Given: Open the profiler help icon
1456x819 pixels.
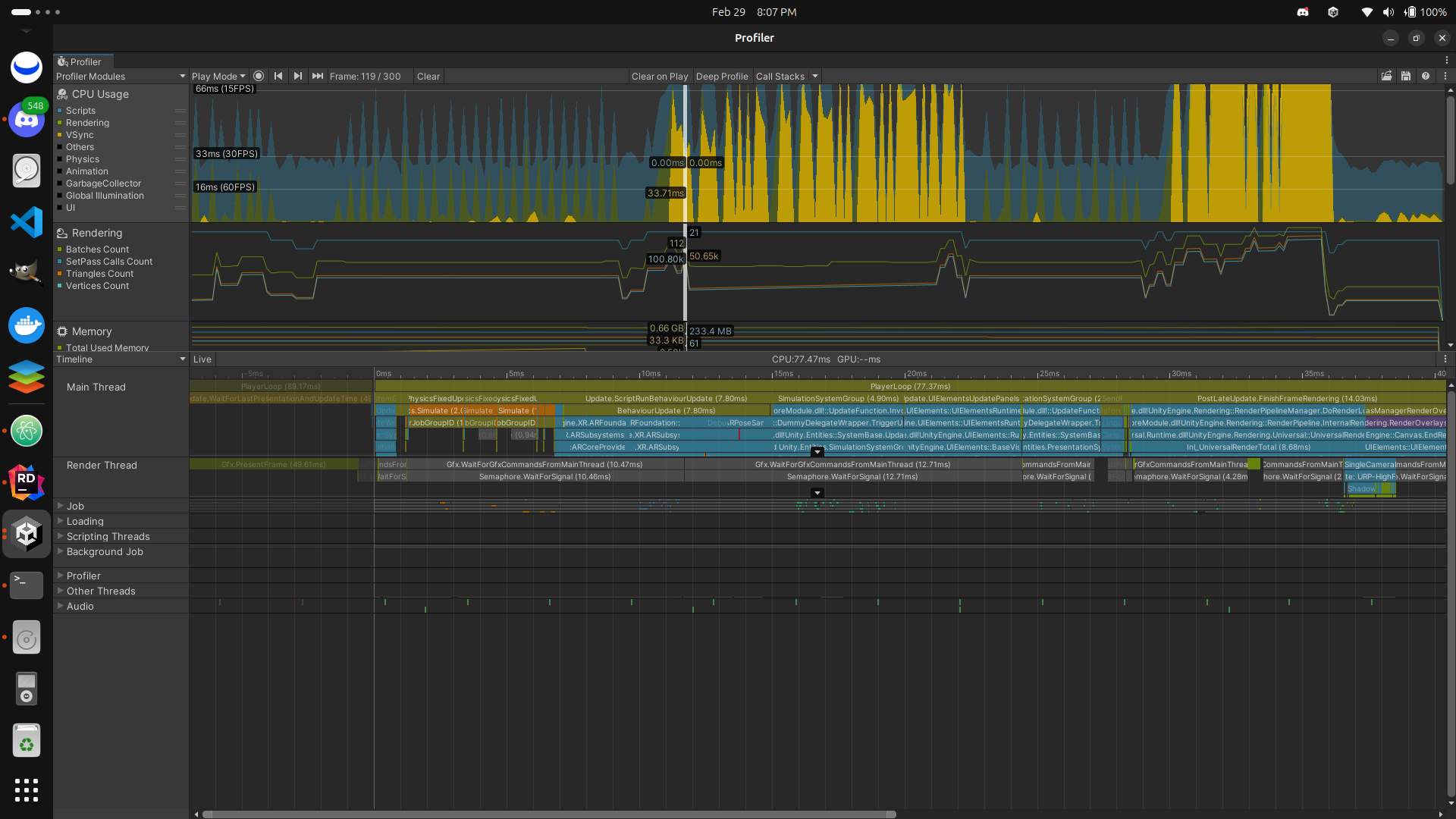Looking at the screenshot, I should click(x=1426, y=76).
